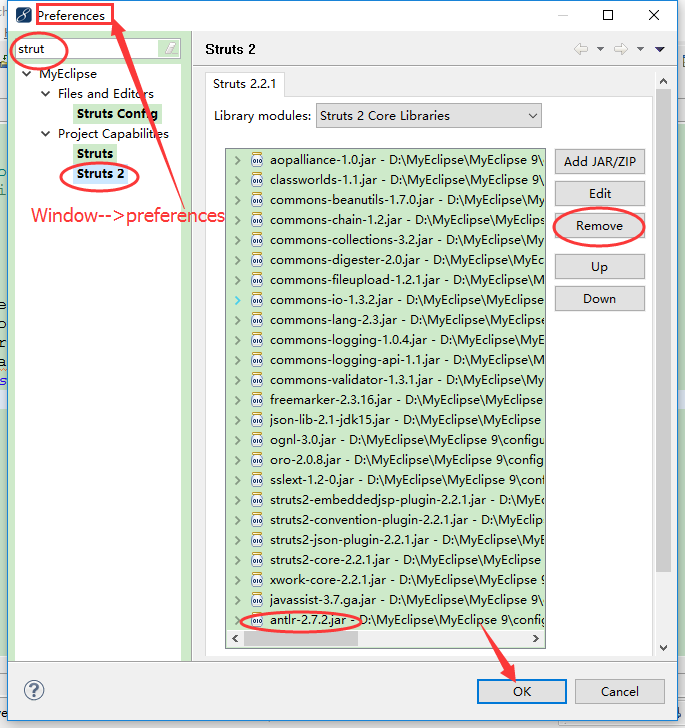Screen dimensions: 685x728
Task: Click jar icon for struts2-embeddedjsp-plugin-2.2.1.jar
Action: coord(257,500)
